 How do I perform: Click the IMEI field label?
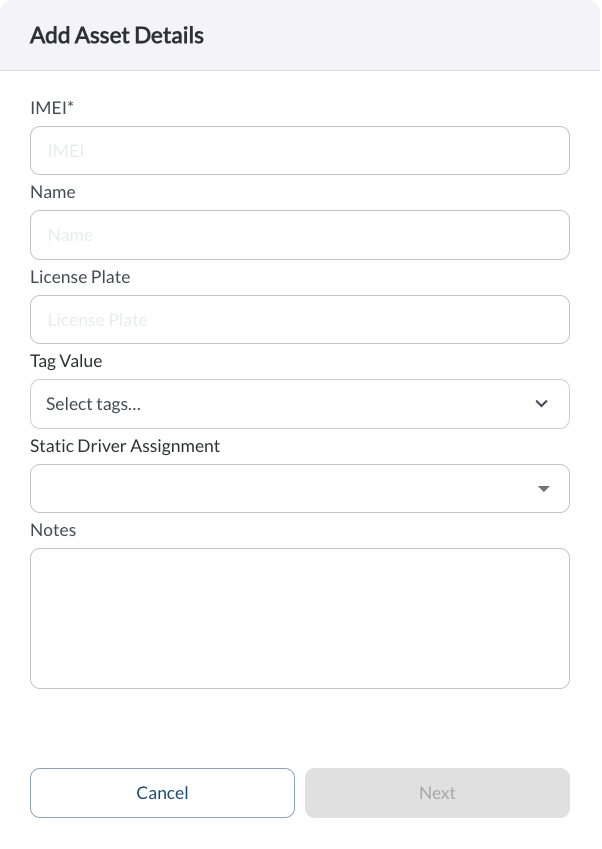[x=52, y=108]
